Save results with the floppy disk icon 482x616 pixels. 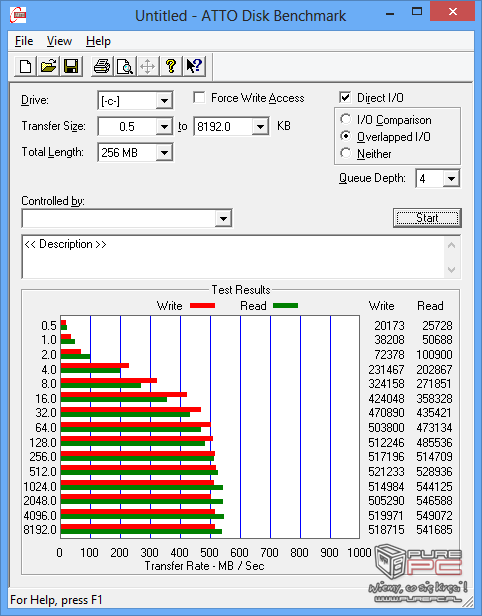(71, 66)
